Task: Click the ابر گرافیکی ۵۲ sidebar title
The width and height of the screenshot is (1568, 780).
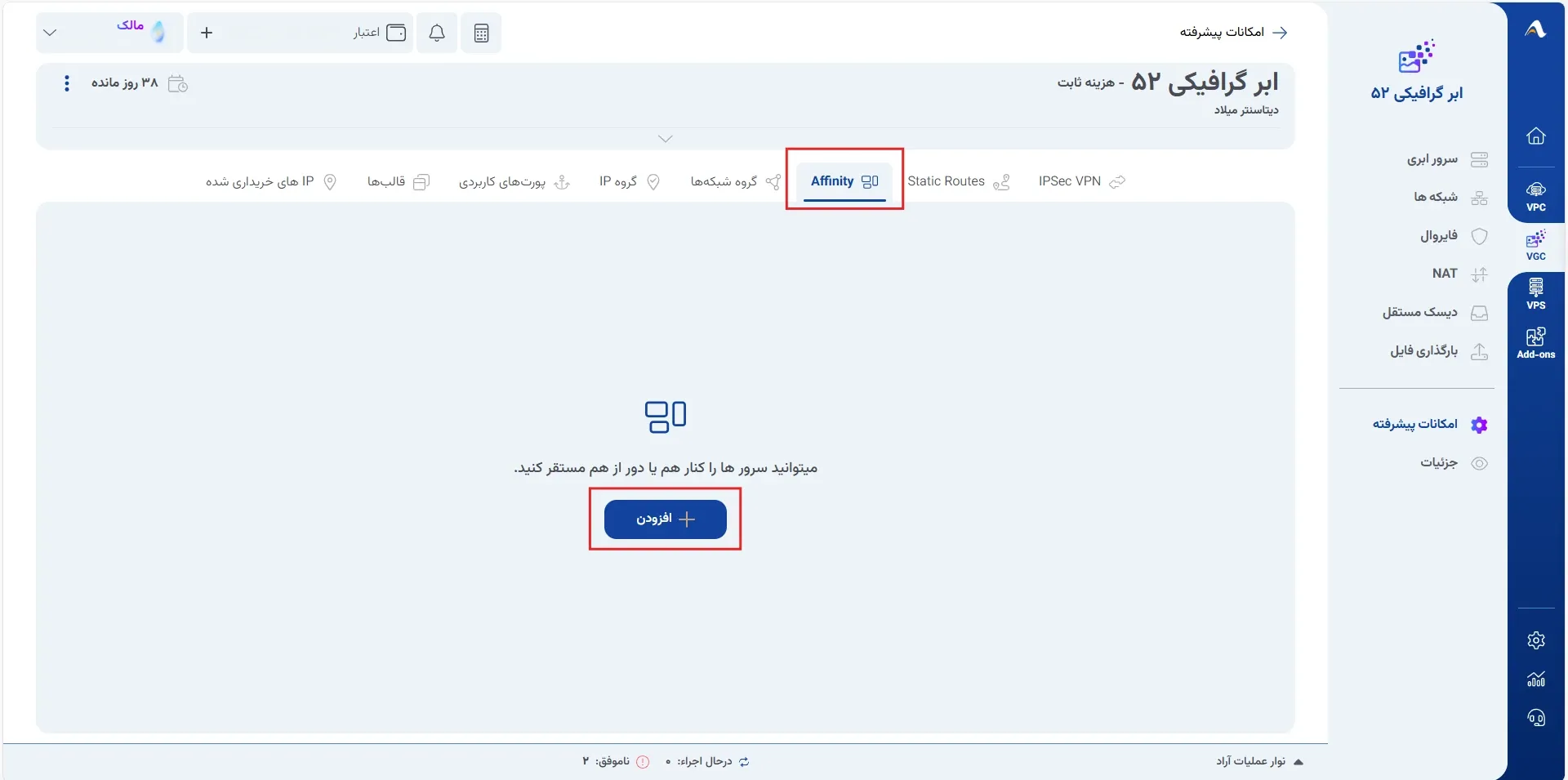Action: point(1417,93)
